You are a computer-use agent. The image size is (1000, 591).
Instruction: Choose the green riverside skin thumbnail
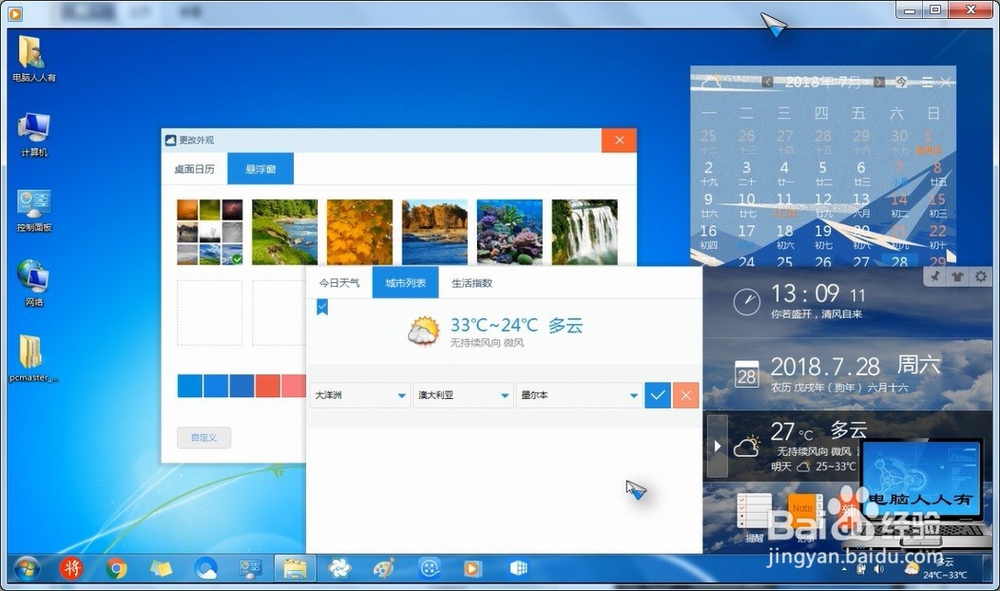tap(284, 232)
